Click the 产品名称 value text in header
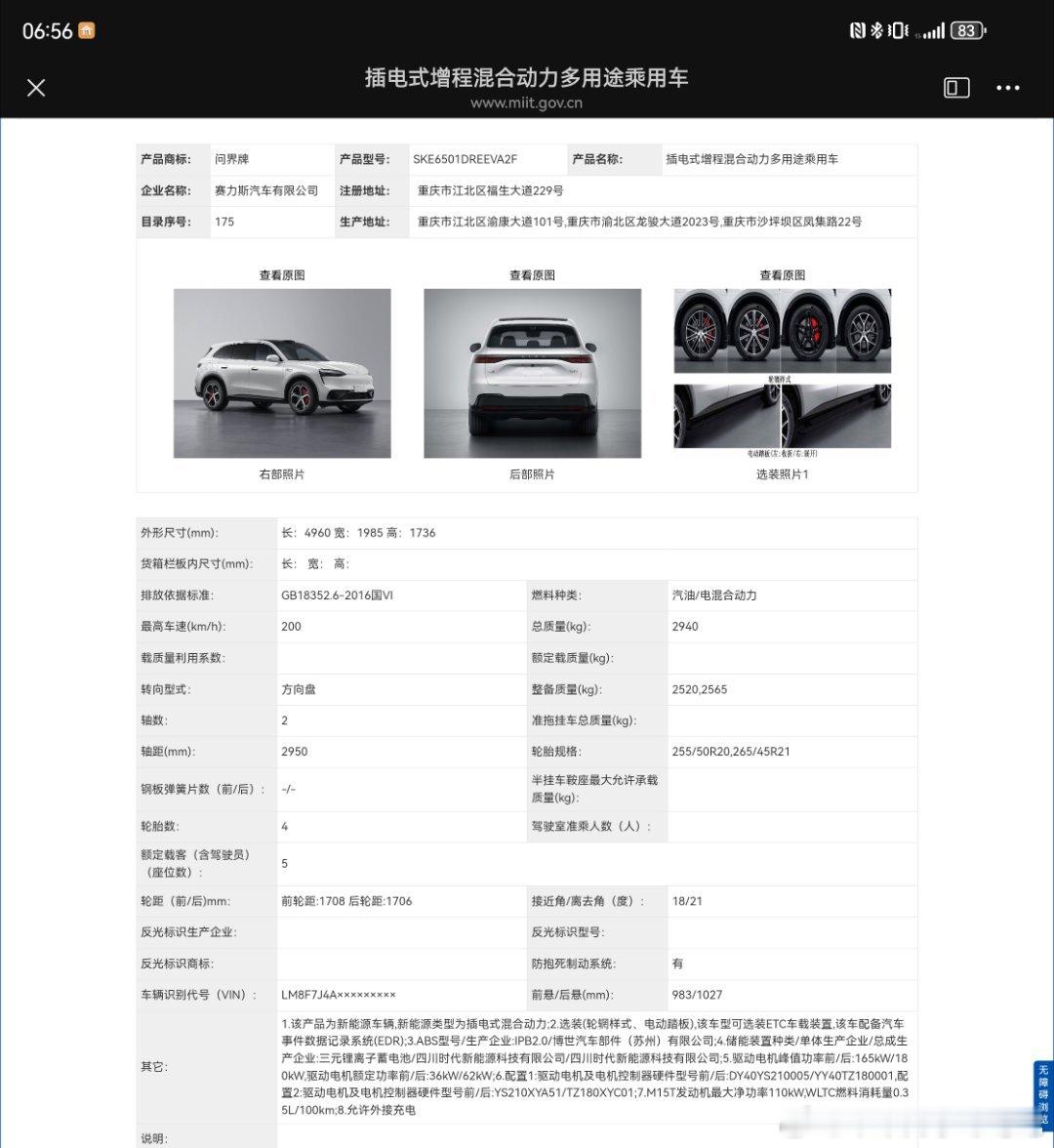The height and width of the screenshot is (1148, 1054). tap(751, 159)
